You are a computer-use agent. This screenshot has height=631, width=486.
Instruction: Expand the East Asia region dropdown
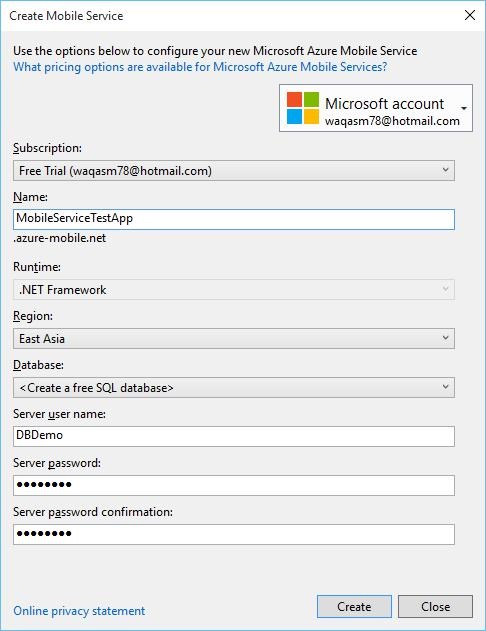[x=234, y=338]
